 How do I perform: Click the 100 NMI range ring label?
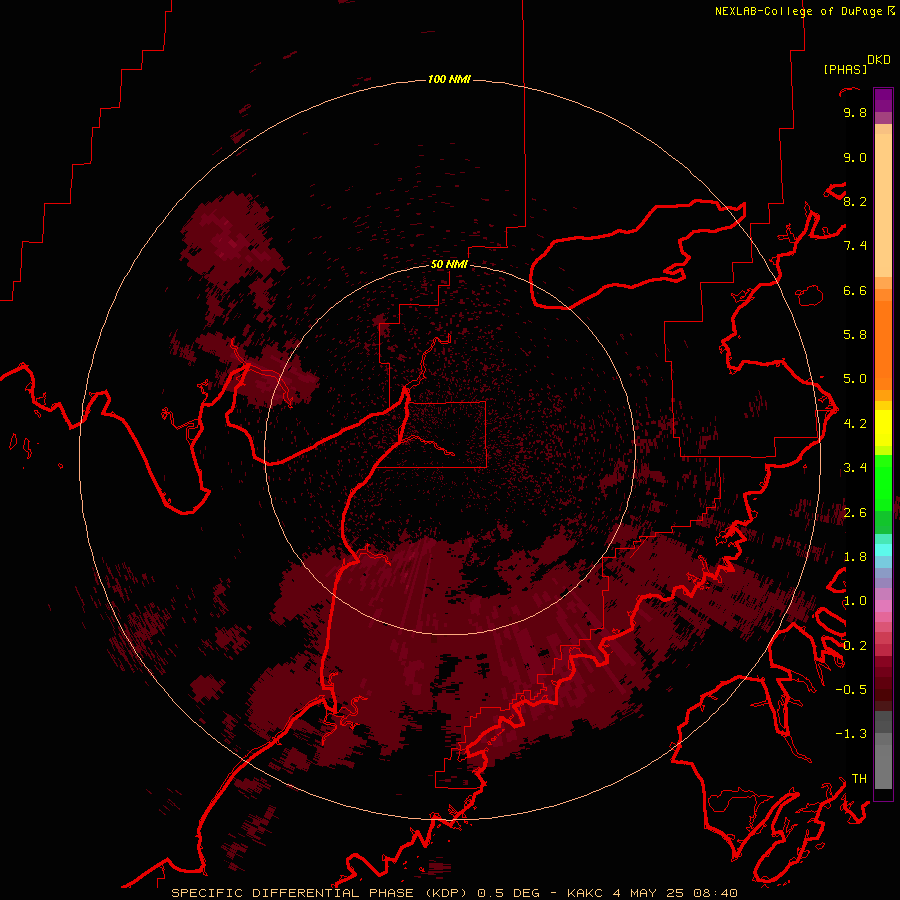click(x=449, y=79)
